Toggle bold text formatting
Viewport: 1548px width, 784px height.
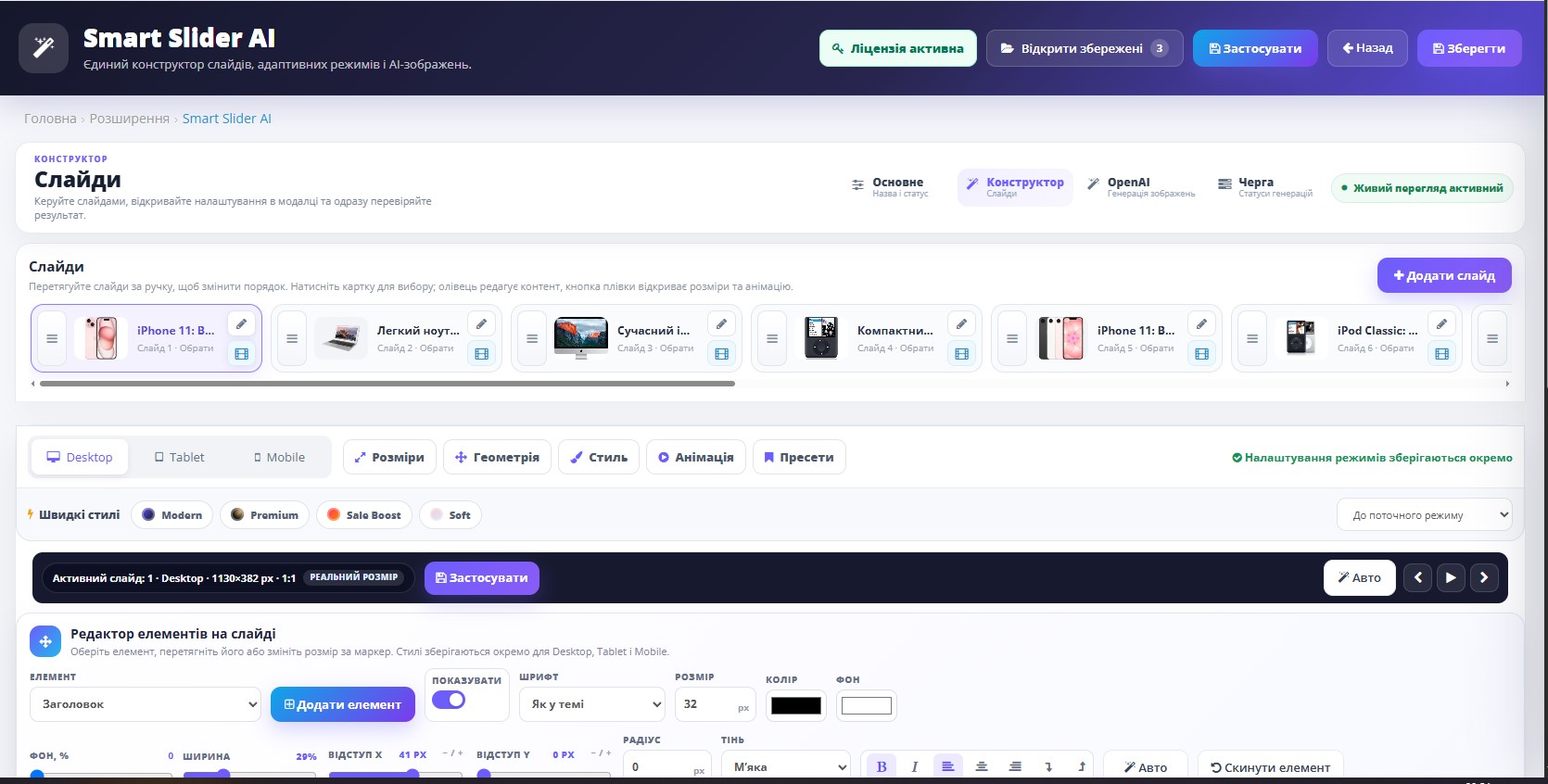(882, 766)
